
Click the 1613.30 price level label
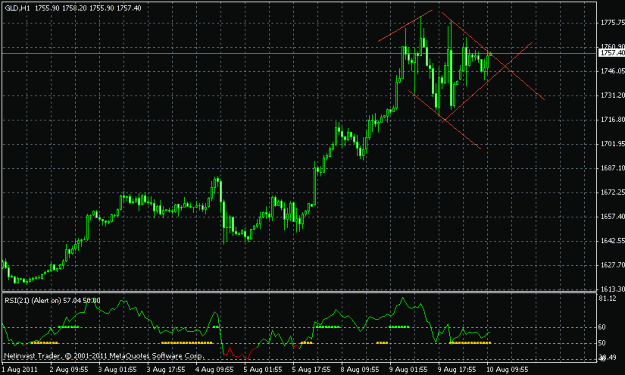[613, 289]
